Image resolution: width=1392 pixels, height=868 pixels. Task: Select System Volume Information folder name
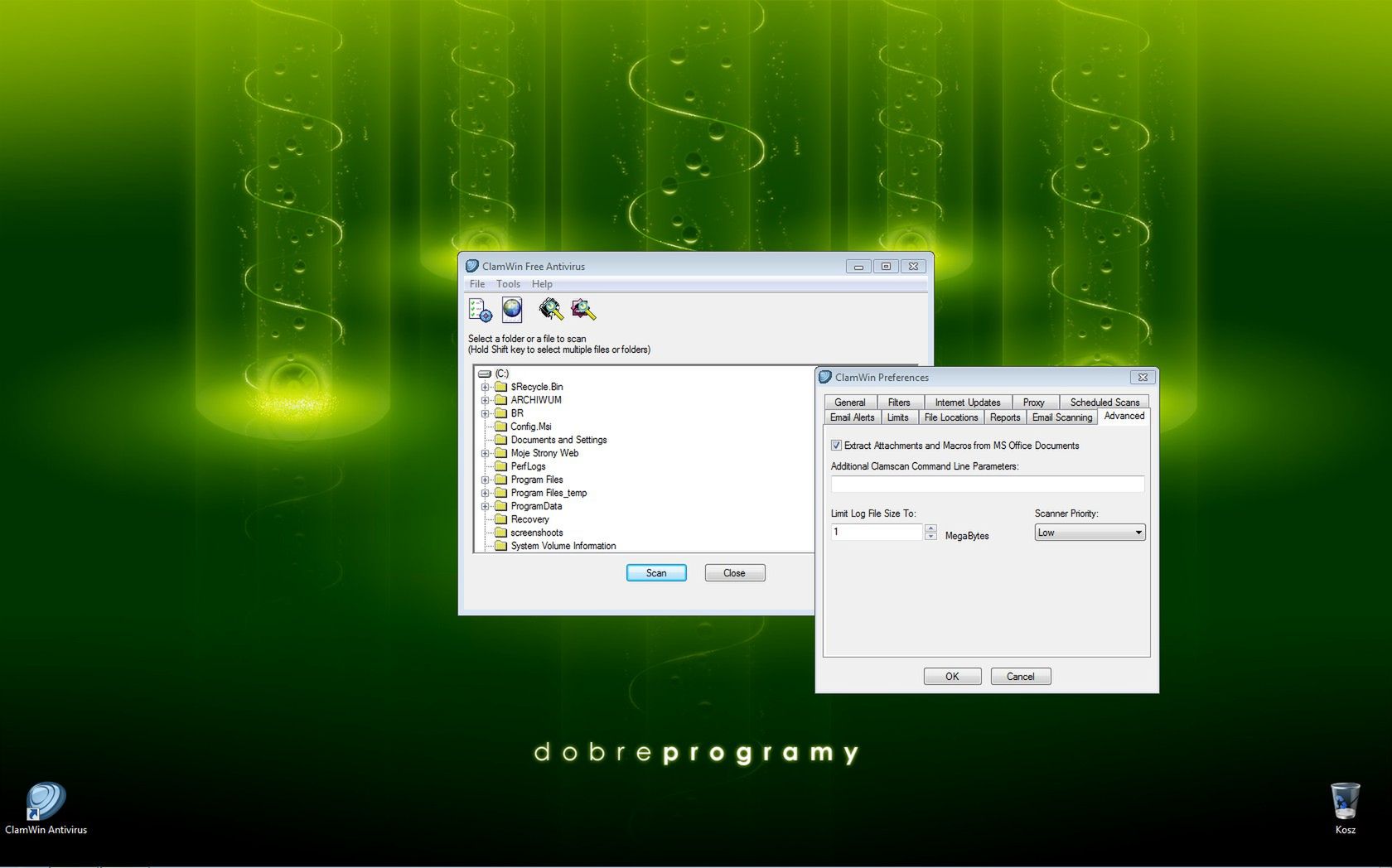[563, 546]
